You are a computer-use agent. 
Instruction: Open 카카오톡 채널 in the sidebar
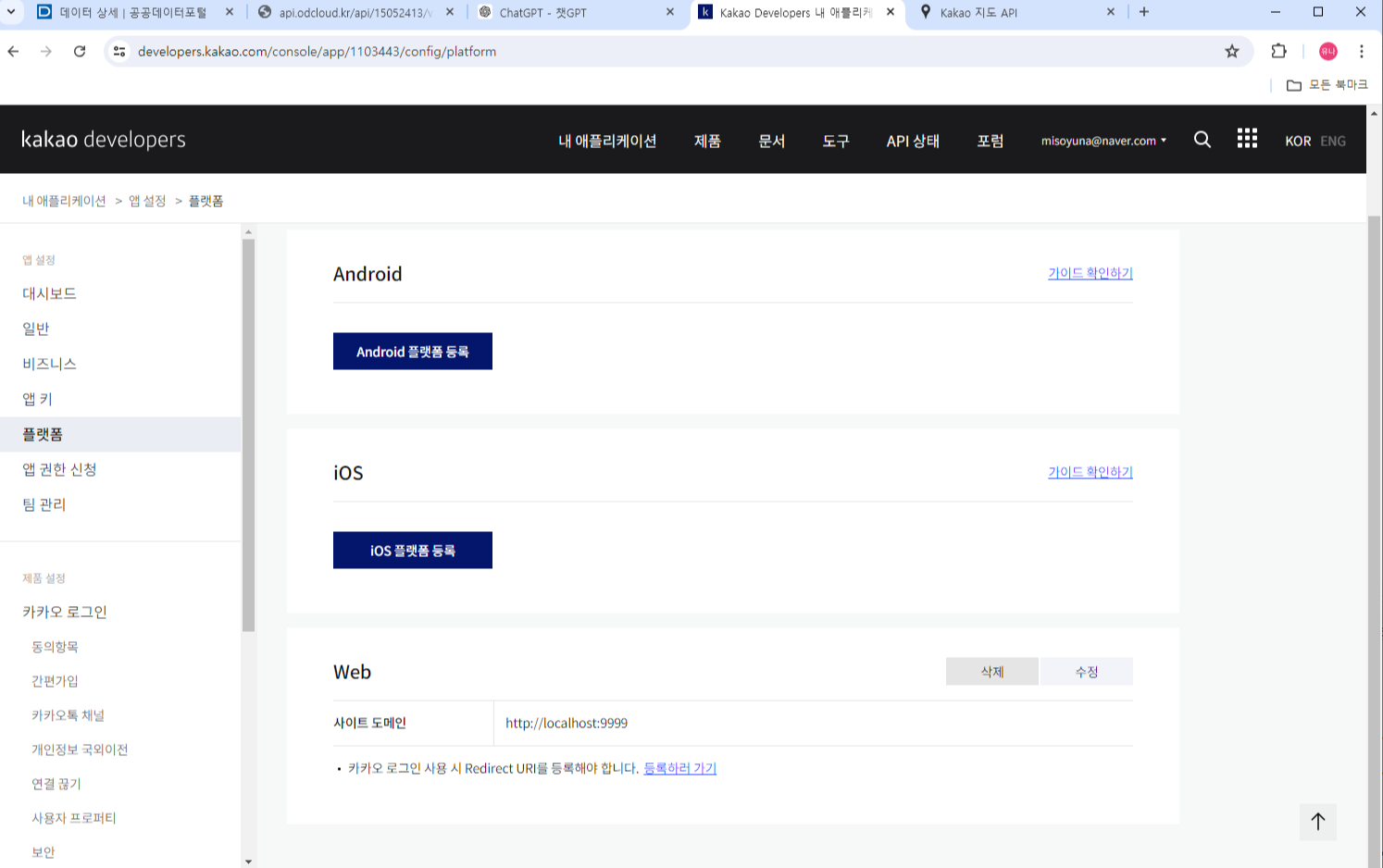(68, 715)
